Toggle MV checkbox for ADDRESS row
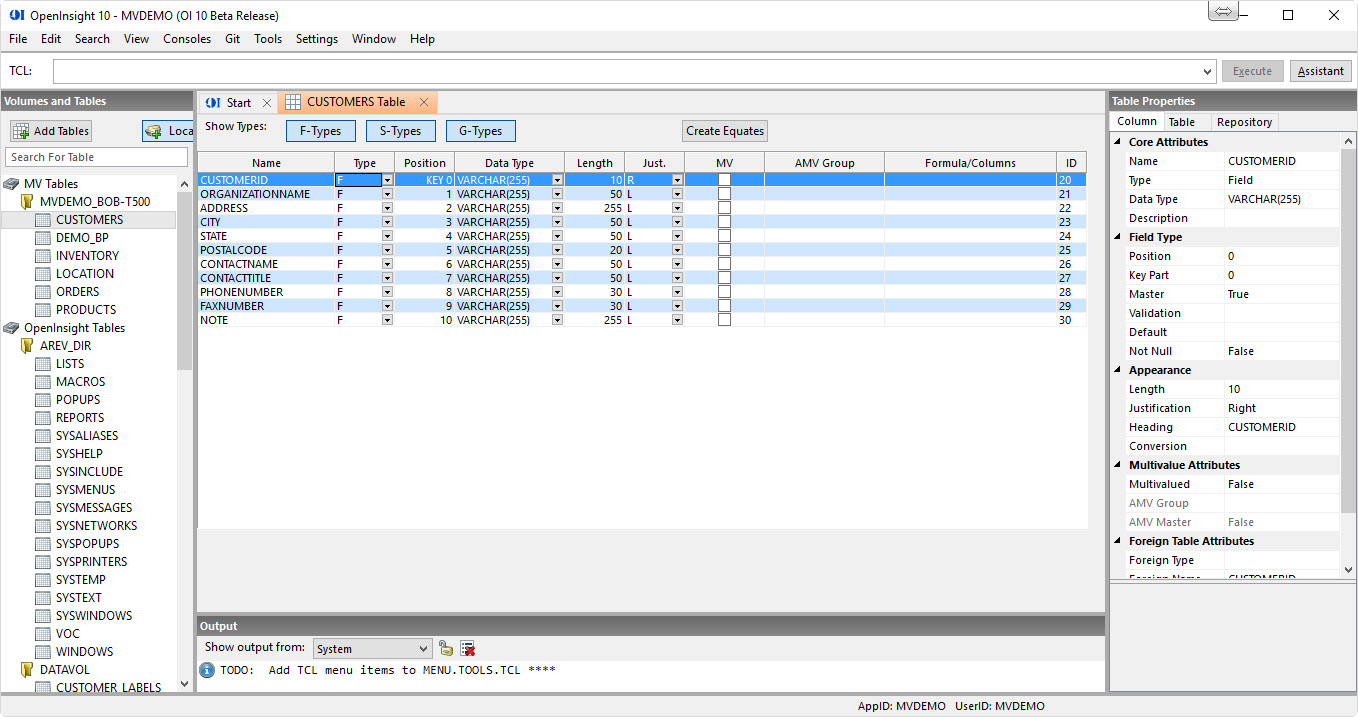Screen dimensions: 1358x717 724,208
